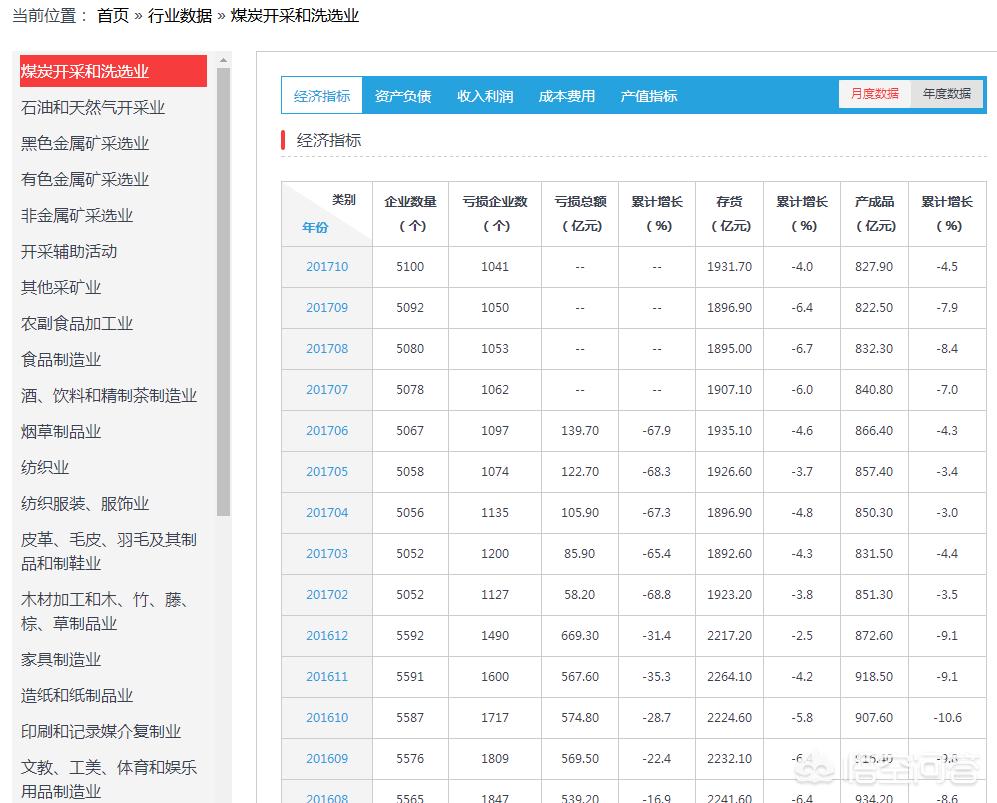Click the 201612 period link
This screenshot has height=803, width=997.
pos(327,635)
